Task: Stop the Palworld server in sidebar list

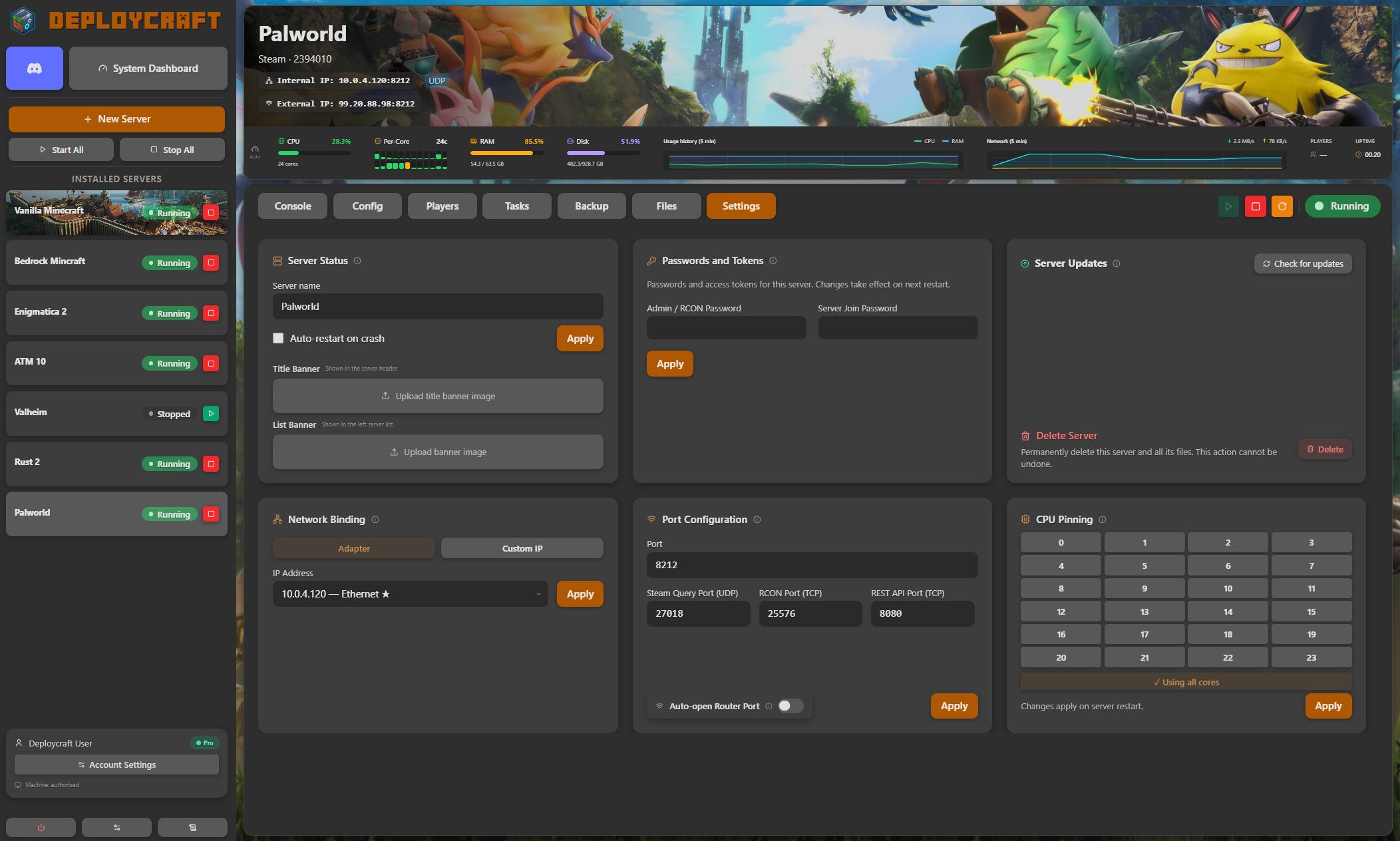Action: pos(211,514)
